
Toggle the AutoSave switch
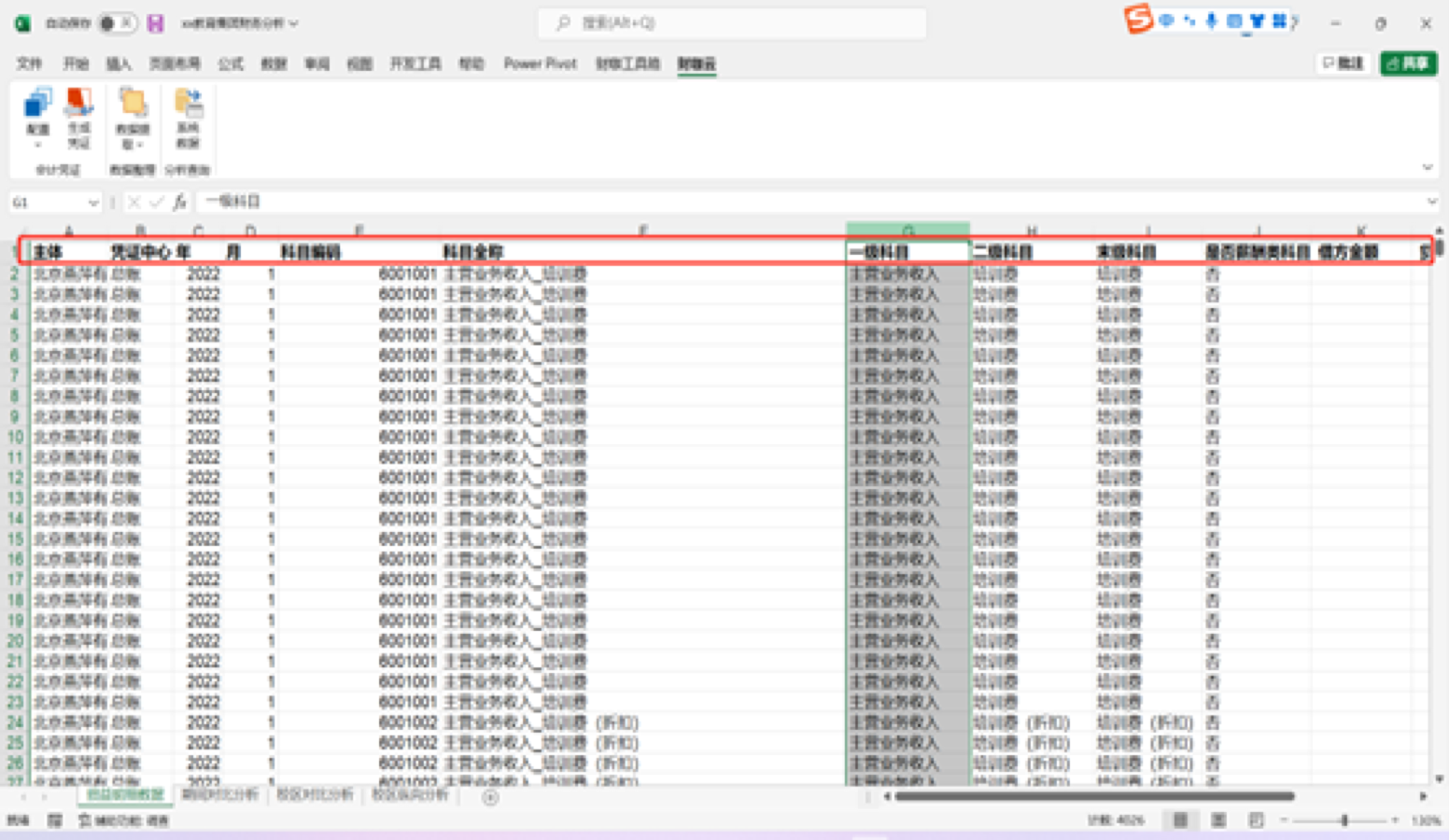point(116,23)
